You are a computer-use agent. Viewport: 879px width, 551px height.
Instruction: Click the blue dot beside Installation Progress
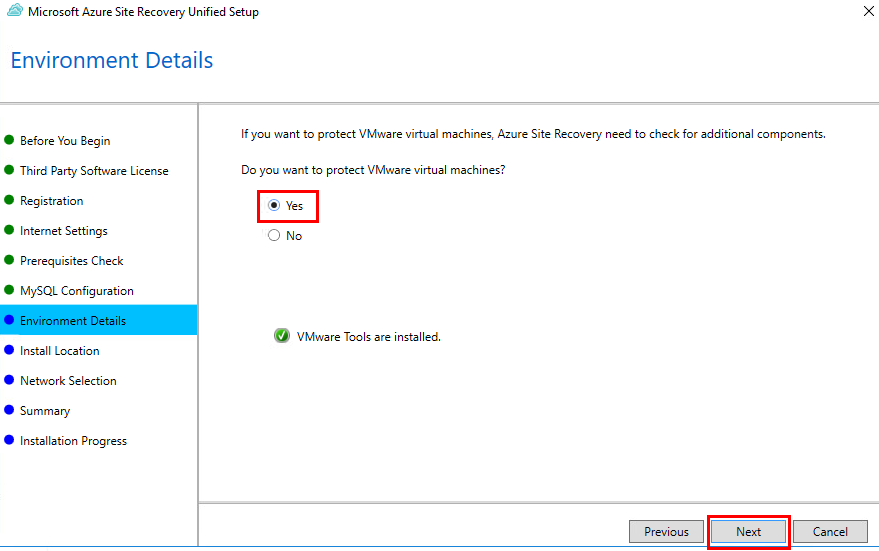(x=9, y=440)
